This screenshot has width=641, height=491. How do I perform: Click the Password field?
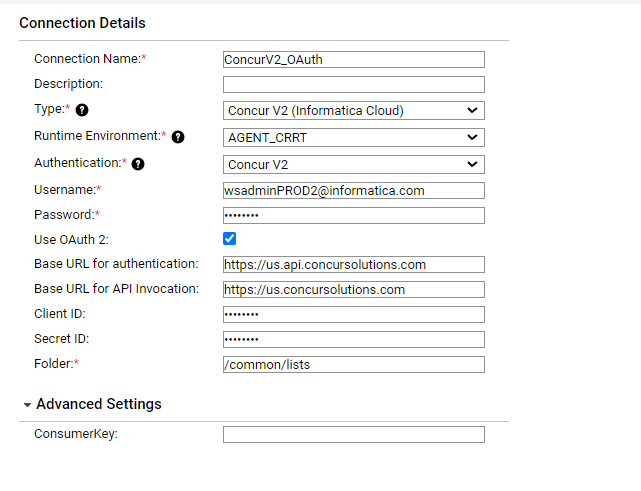[x=354, y=215]
